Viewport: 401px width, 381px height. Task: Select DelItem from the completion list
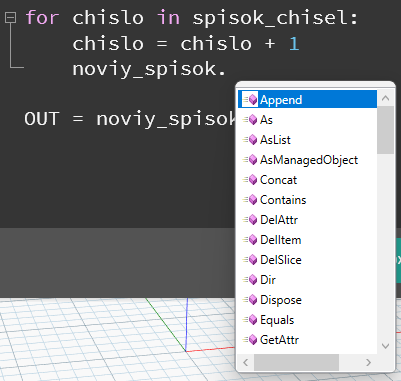[307, 240]
